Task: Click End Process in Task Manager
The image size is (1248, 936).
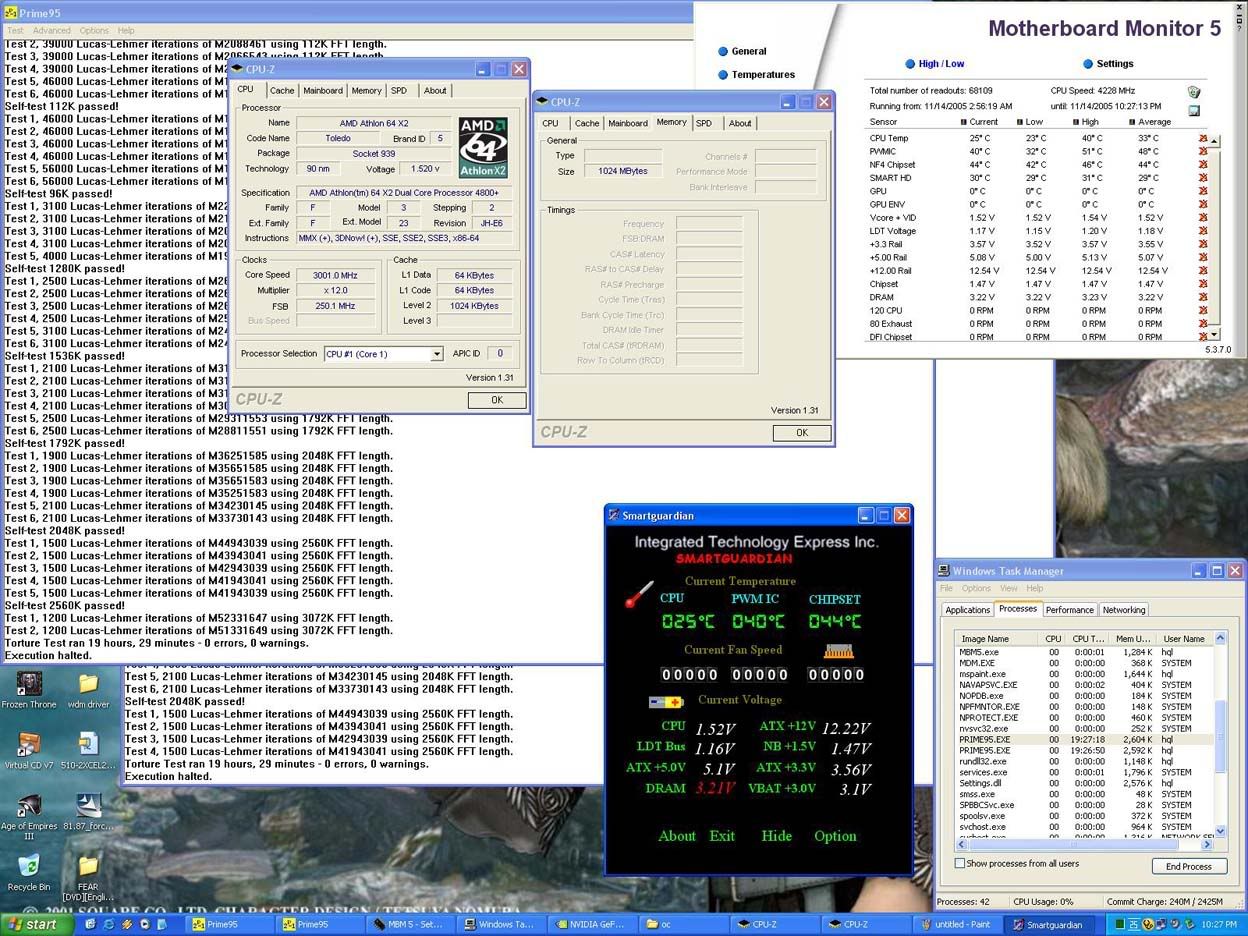Action: 1189,866
